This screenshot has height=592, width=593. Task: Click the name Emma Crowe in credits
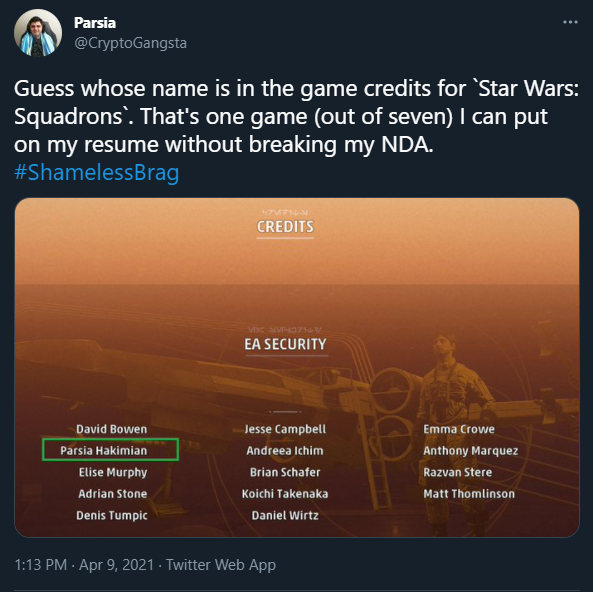(459, 429)
